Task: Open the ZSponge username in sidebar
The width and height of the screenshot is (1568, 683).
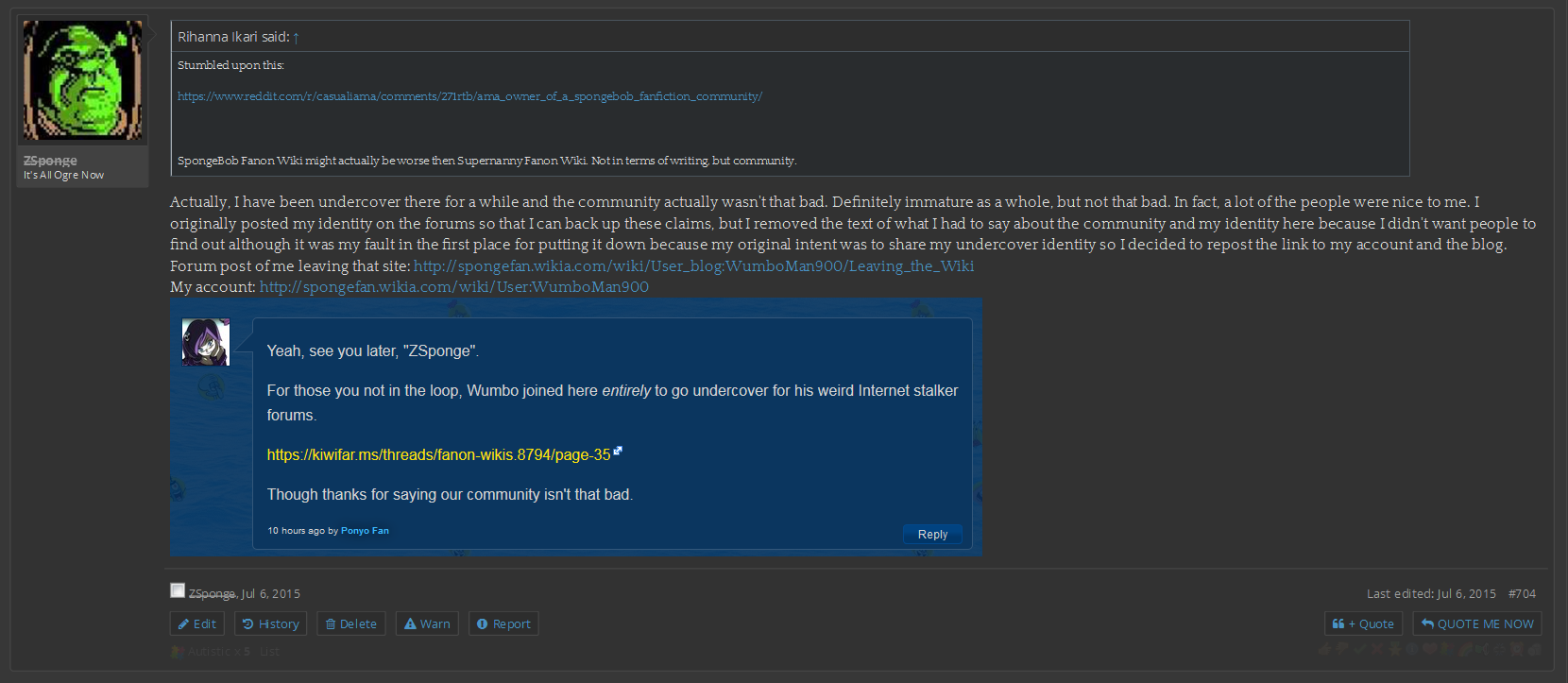Action: [50, 161]
